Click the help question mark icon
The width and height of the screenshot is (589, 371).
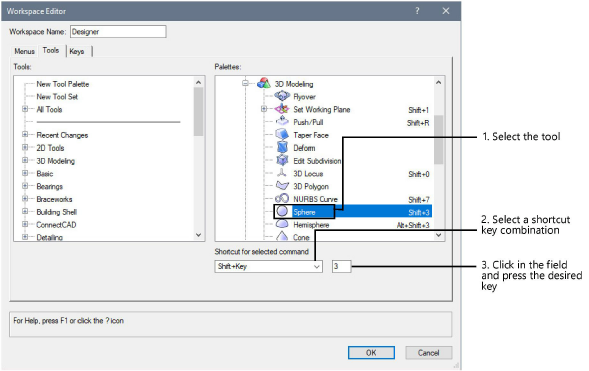pos(417,11)
